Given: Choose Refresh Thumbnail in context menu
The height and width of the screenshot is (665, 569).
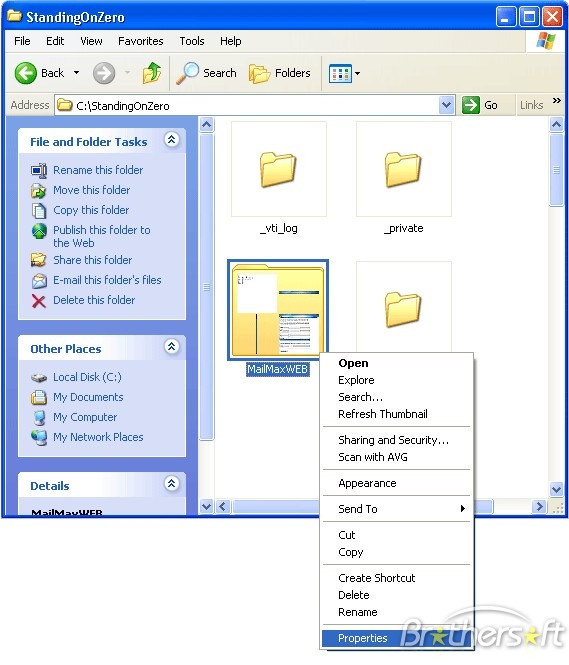Looking at the screenshot, I should click(396, 414).
